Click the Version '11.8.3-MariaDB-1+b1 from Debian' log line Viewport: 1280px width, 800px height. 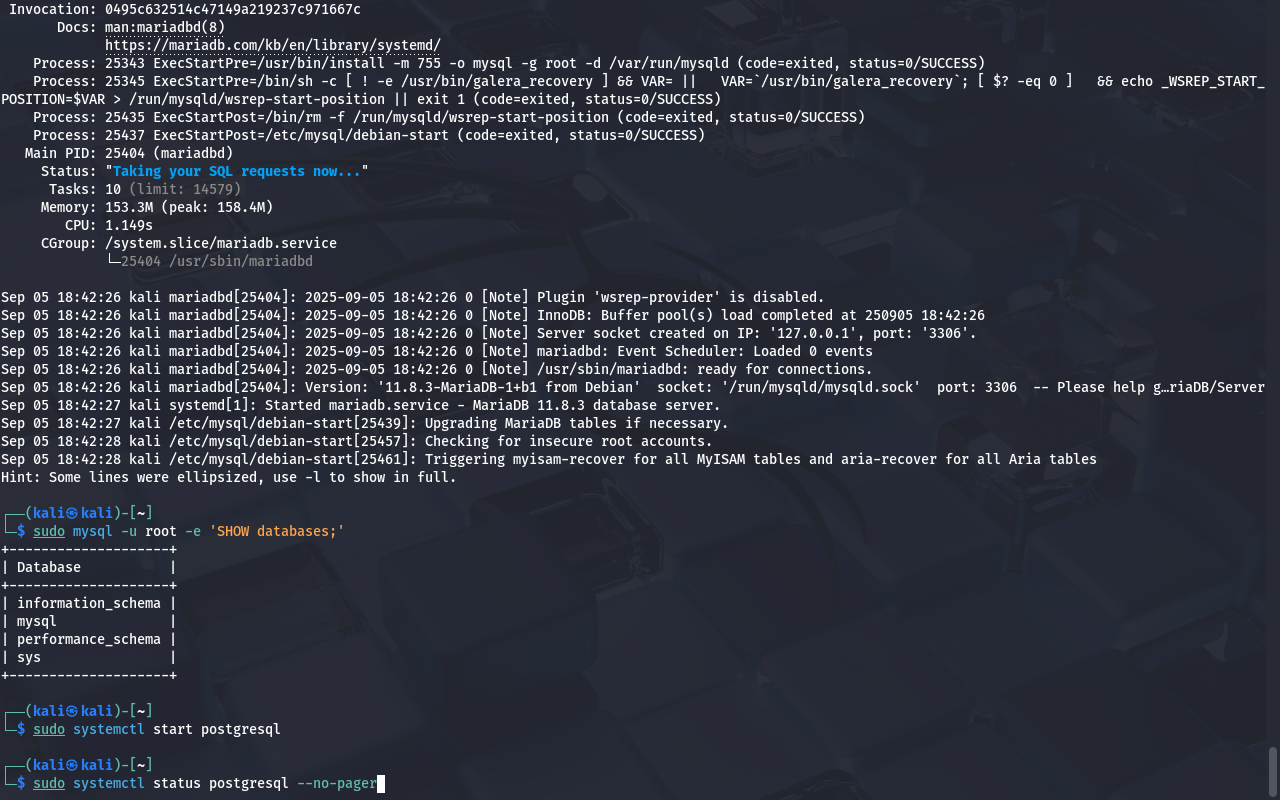[633, 387]
